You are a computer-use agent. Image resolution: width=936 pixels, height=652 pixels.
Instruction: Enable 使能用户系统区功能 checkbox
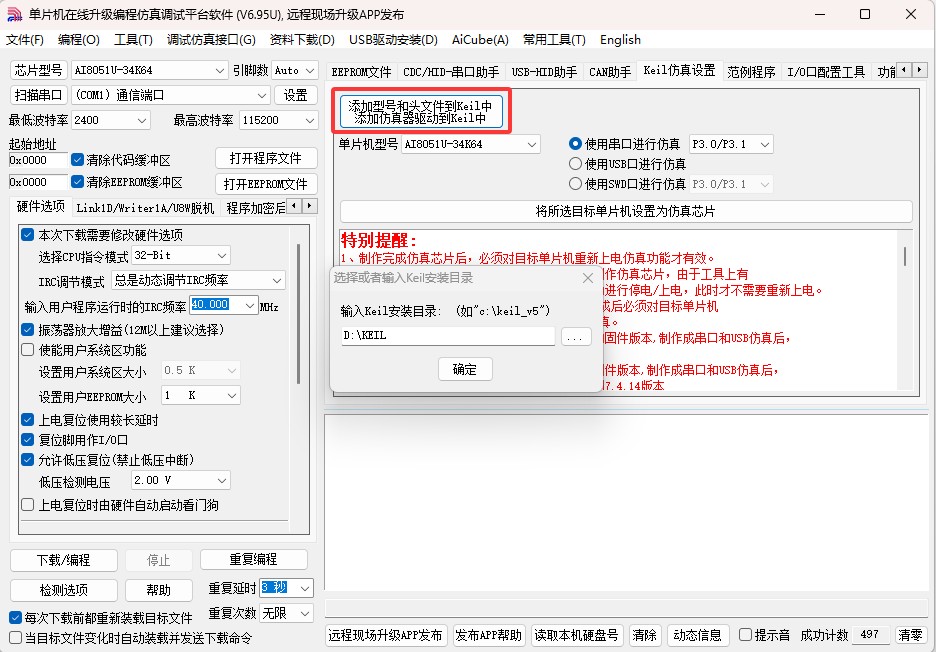pyautogui.click(x=27, y=350)
